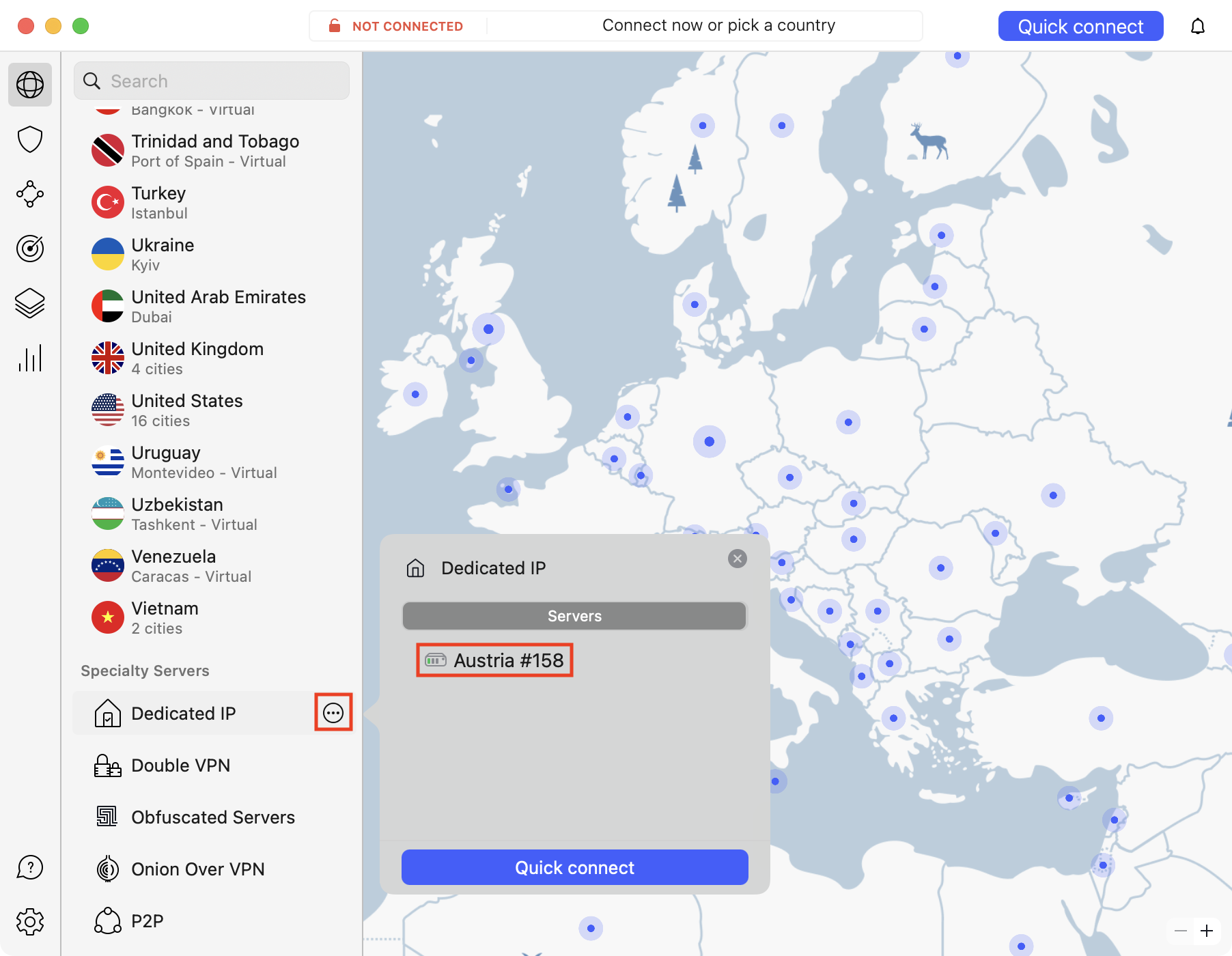Click the Ukraine flag icon
The image size is (1232, 956).
pyautogui.click(x=108, y=254)
